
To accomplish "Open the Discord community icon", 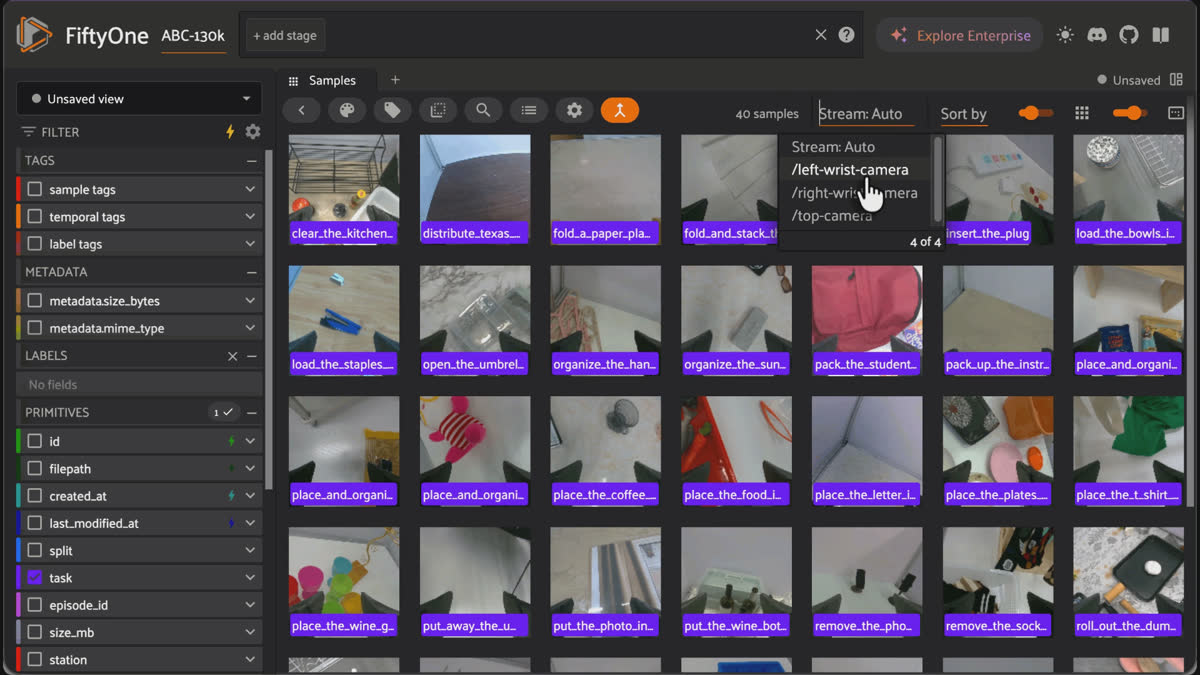I will (x=1097, y=35).
